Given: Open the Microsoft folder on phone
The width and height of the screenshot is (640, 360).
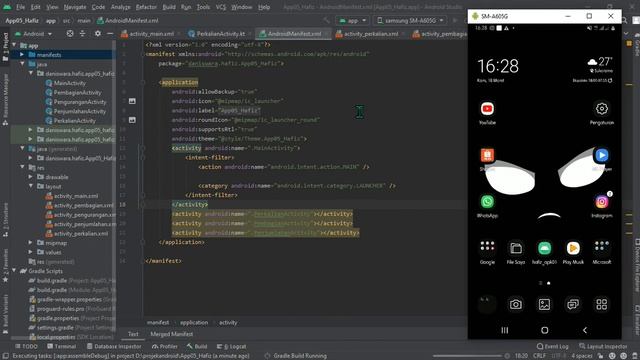Looking at the screenshot, I should (602, 248).
